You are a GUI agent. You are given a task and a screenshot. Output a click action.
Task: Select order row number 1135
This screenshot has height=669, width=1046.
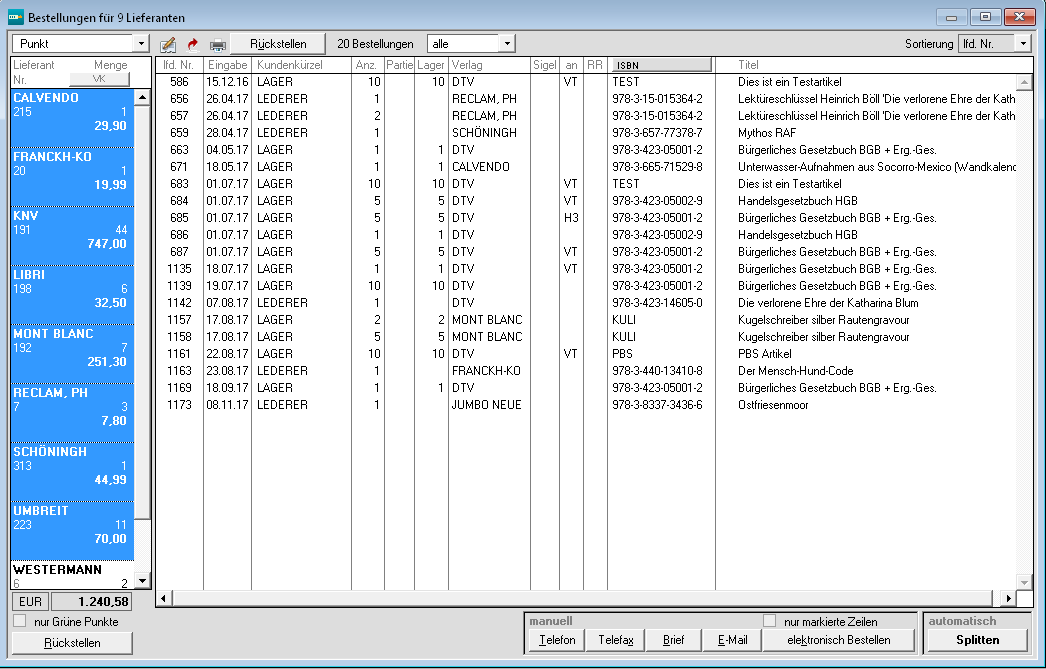586,269
